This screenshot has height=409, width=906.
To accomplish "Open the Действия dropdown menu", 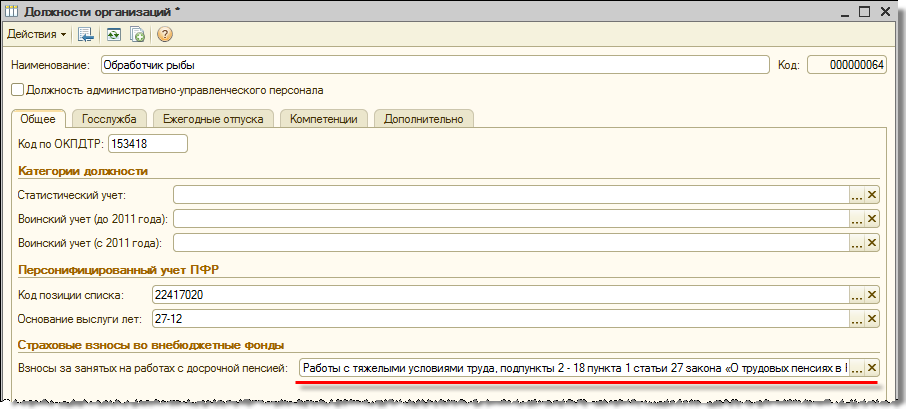I will coord(37,34).
